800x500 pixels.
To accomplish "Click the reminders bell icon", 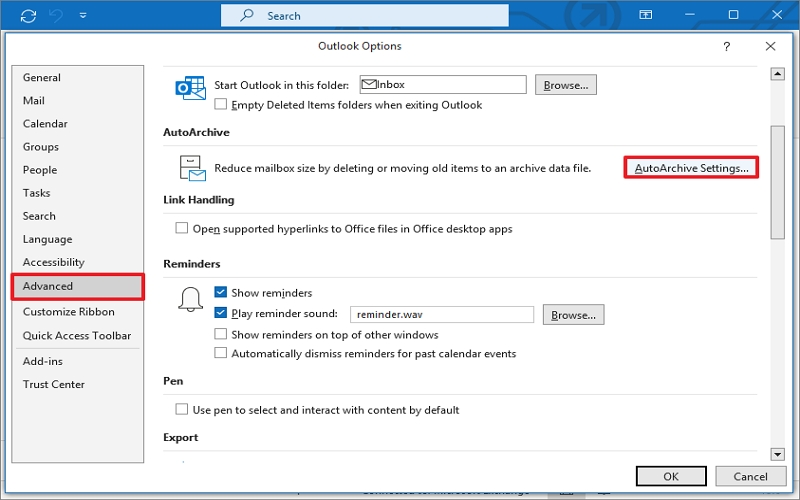I will point(190,299).
